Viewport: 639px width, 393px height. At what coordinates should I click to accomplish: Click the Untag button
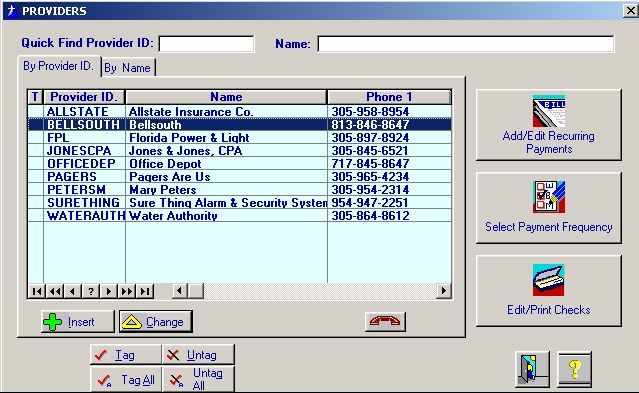click(x=198, y=355)
